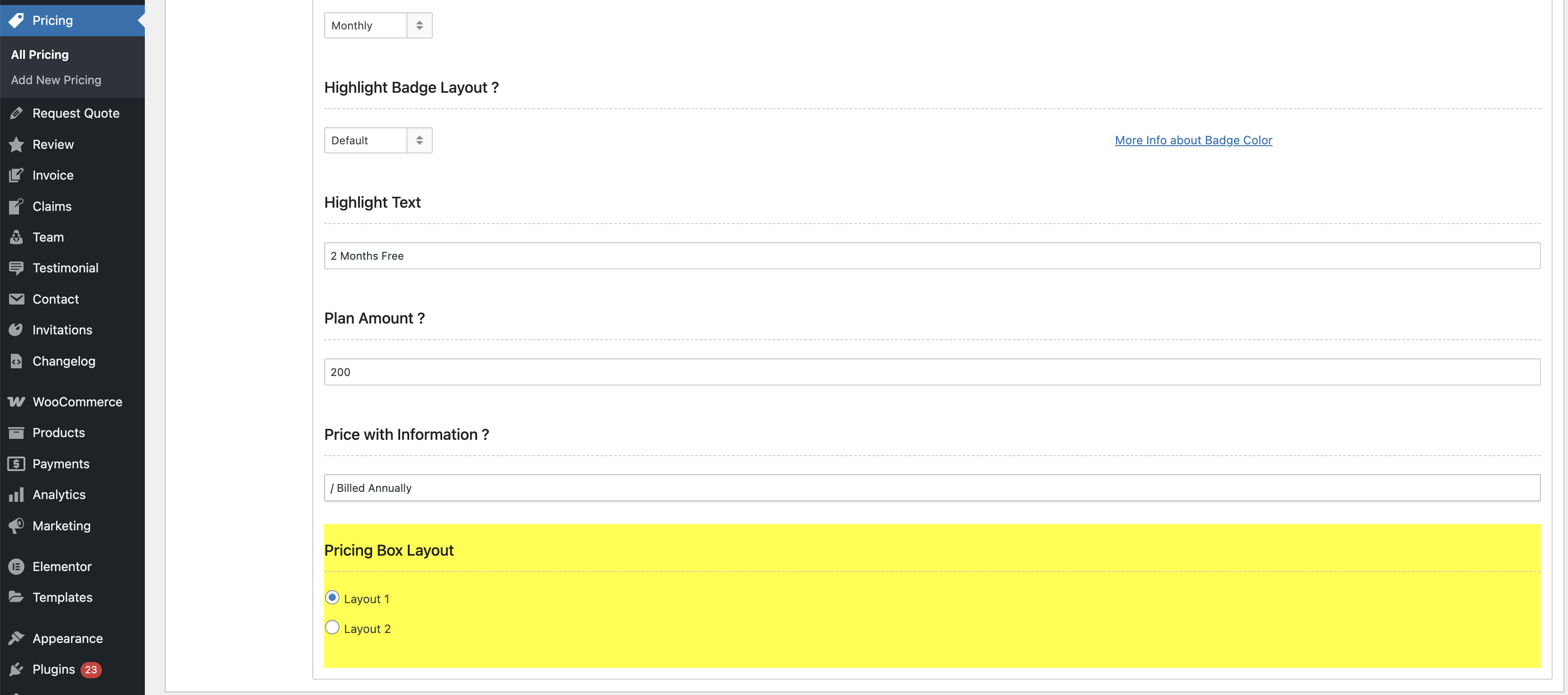
Task: Click the Contact envelope icon
Action: (x=16, y=299)
